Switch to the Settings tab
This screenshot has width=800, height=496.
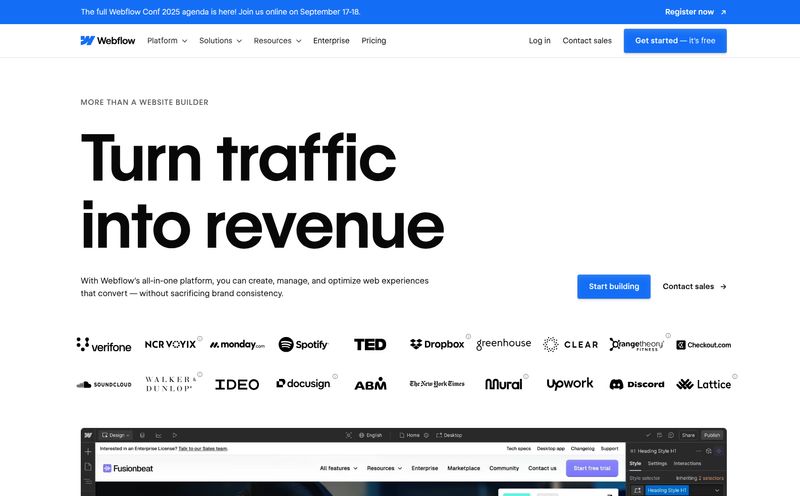point(657,464)
